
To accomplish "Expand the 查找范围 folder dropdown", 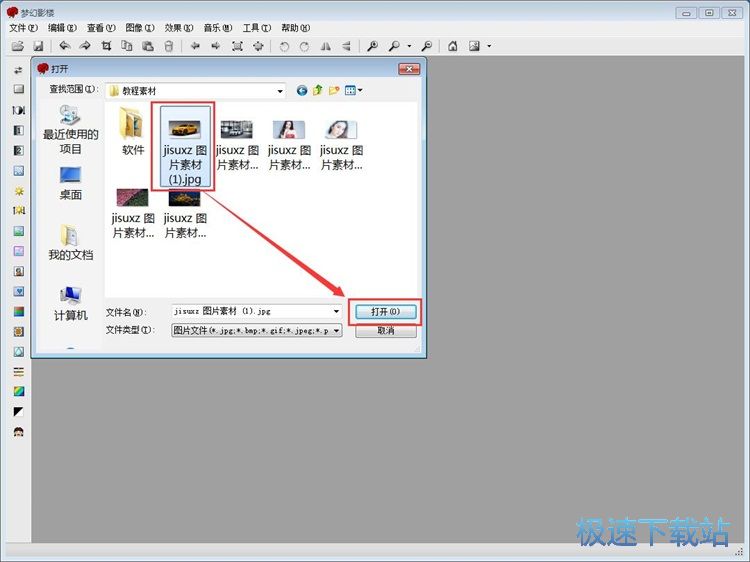I will tap(280, 90).
